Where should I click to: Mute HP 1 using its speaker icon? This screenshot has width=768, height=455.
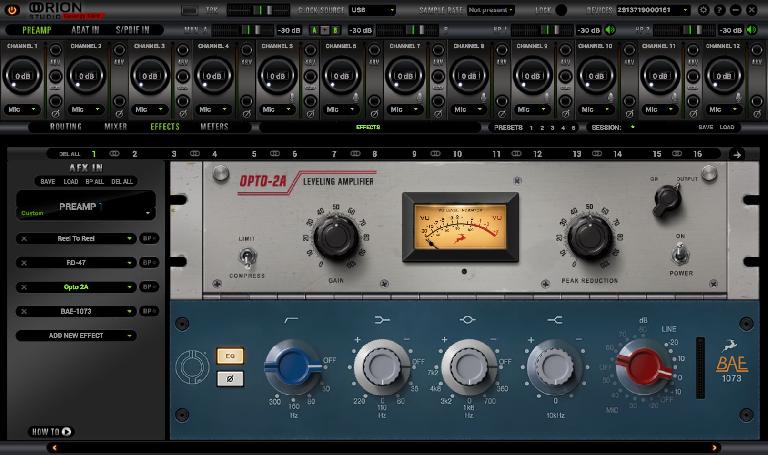click(x=610, y=30)
